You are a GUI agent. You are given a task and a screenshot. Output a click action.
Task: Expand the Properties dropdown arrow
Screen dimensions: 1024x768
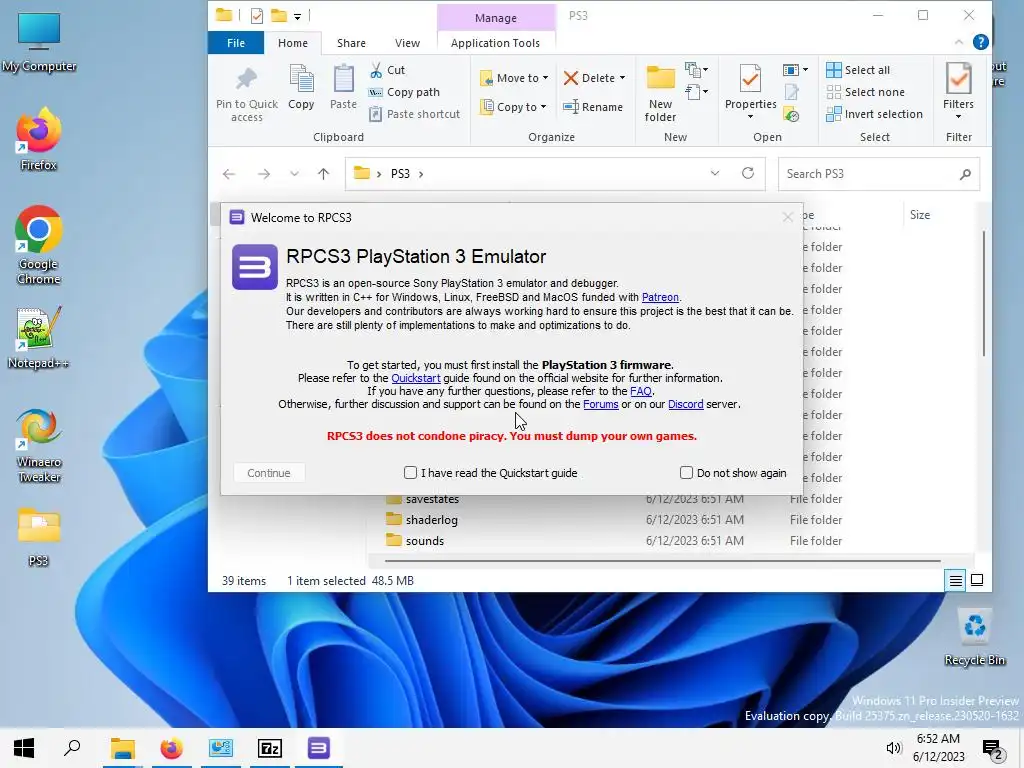750,117
